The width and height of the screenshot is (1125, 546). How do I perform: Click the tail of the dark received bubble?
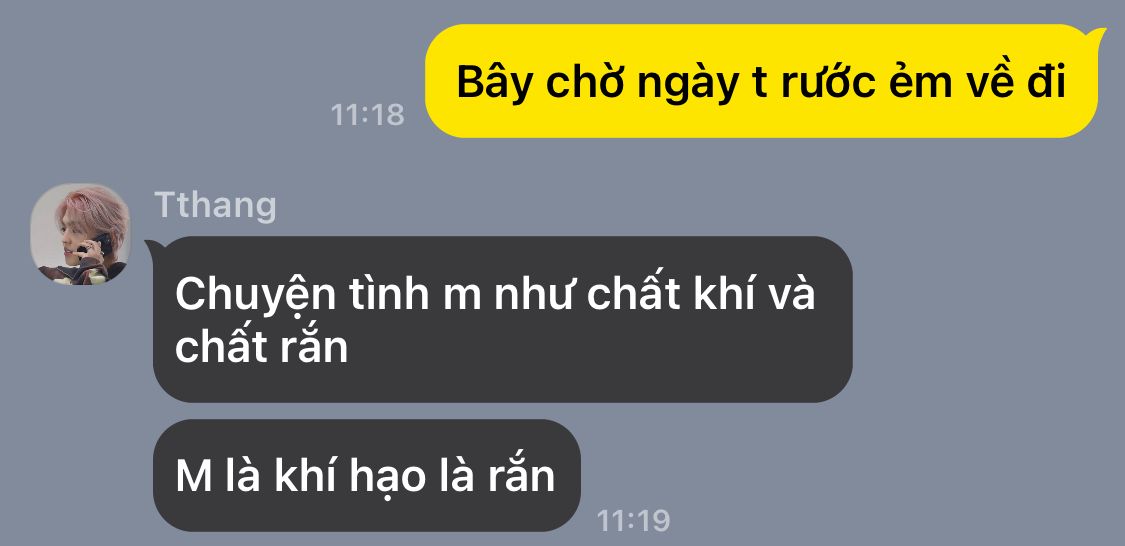tap(153, 248)
